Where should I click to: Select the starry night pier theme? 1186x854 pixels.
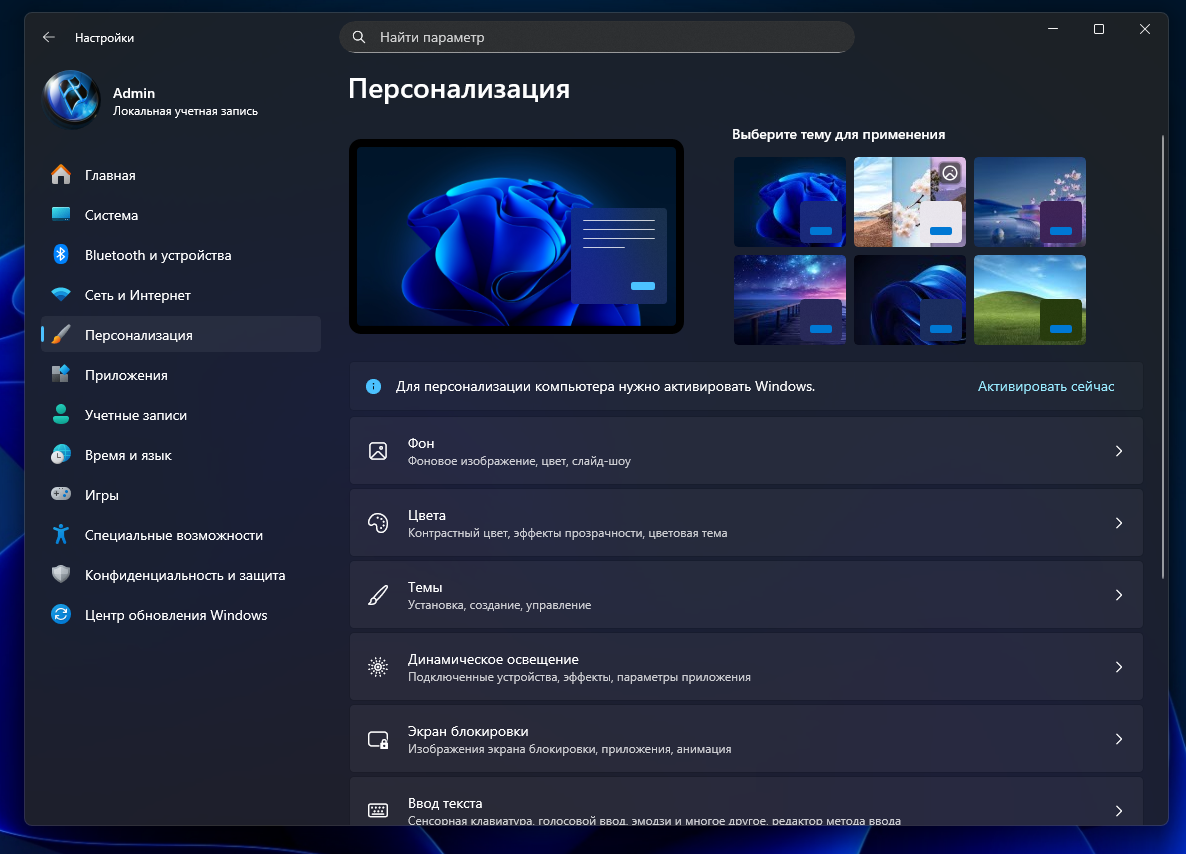(790, 300)
